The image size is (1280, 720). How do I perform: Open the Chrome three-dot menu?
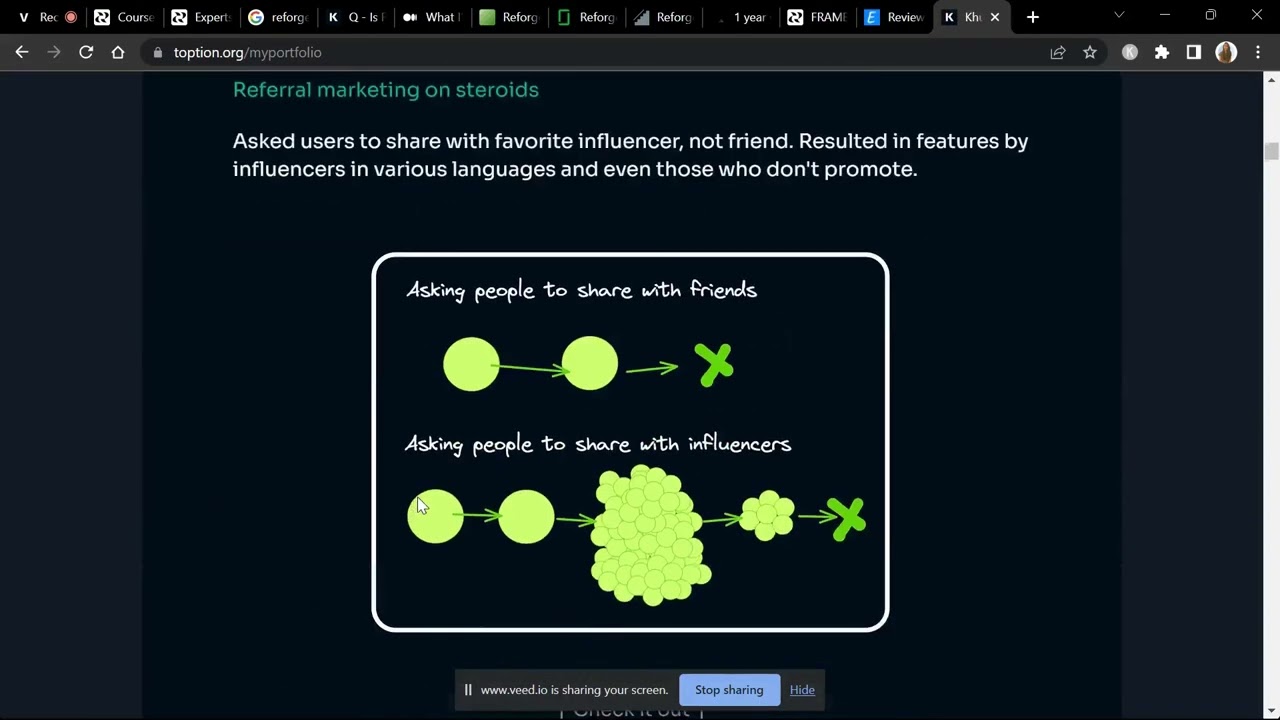pos(1258,52)
